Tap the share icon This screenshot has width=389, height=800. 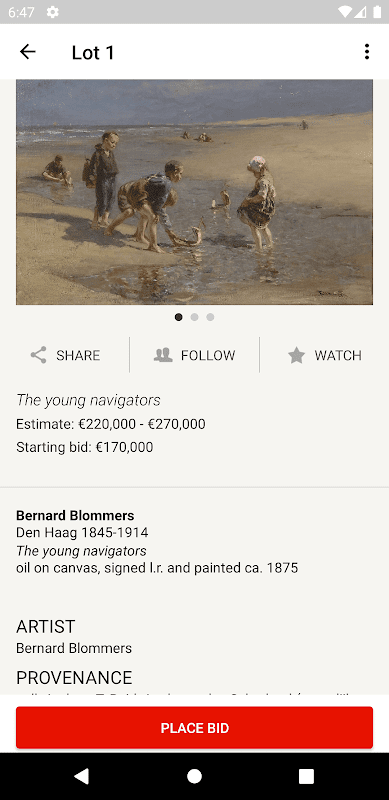tap(38, 355)
